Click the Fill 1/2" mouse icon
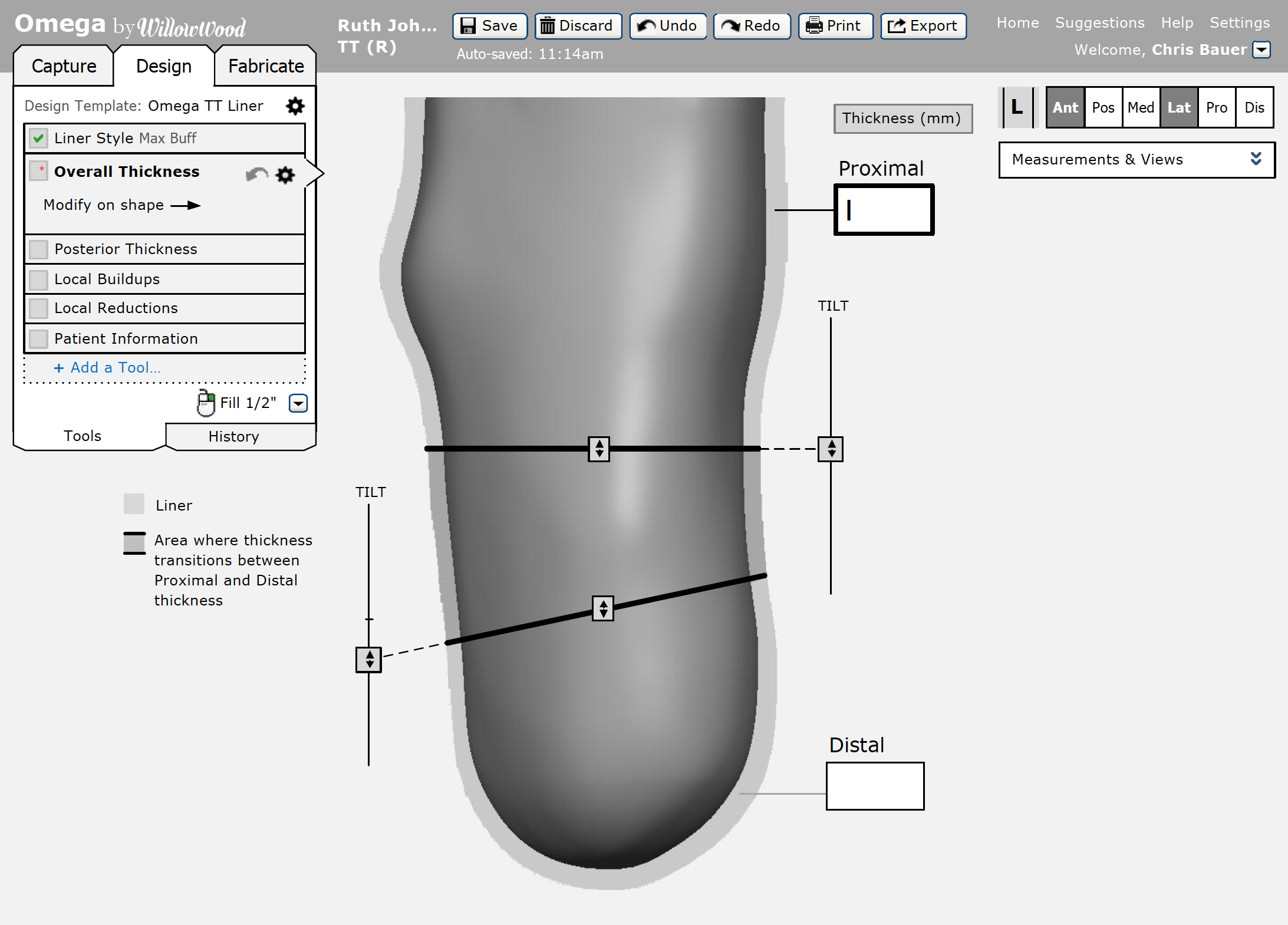The height and width of the screenshot is (925, 1288). [205, 403]
